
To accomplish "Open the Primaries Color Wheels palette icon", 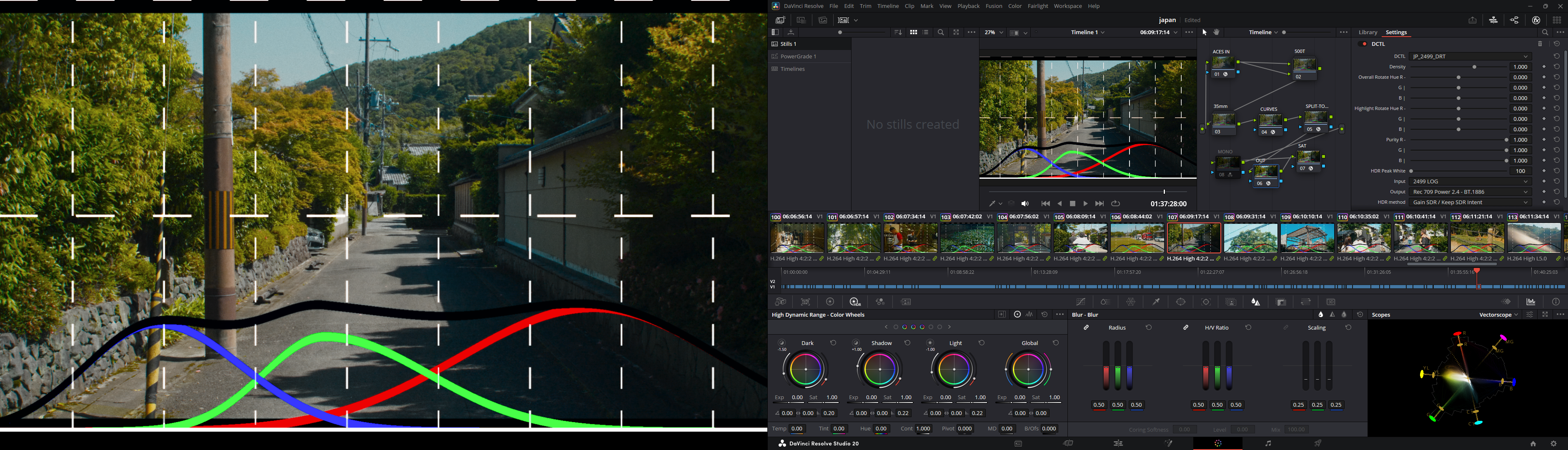I will point(830,302).
